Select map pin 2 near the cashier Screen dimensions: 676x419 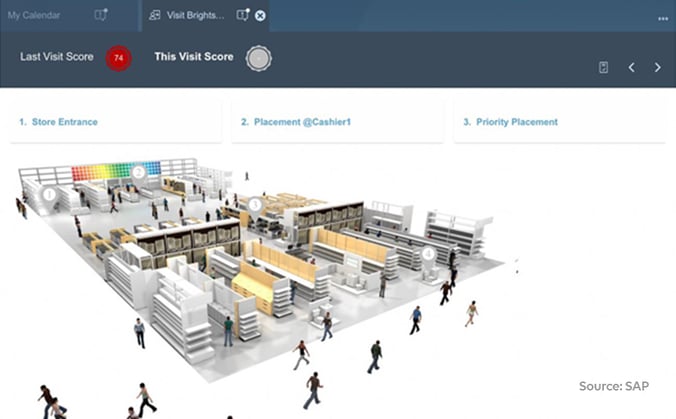[138, 175]
